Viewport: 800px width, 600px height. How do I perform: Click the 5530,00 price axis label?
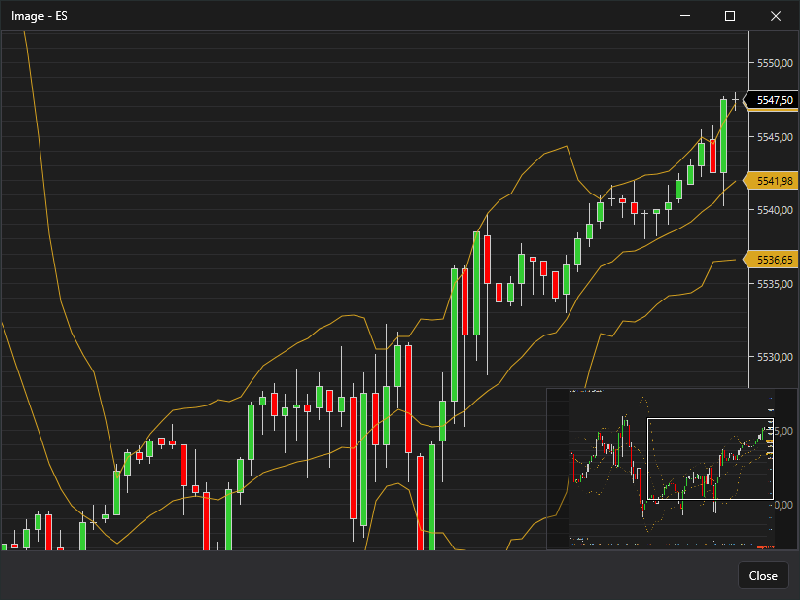[x=775, y=357]
